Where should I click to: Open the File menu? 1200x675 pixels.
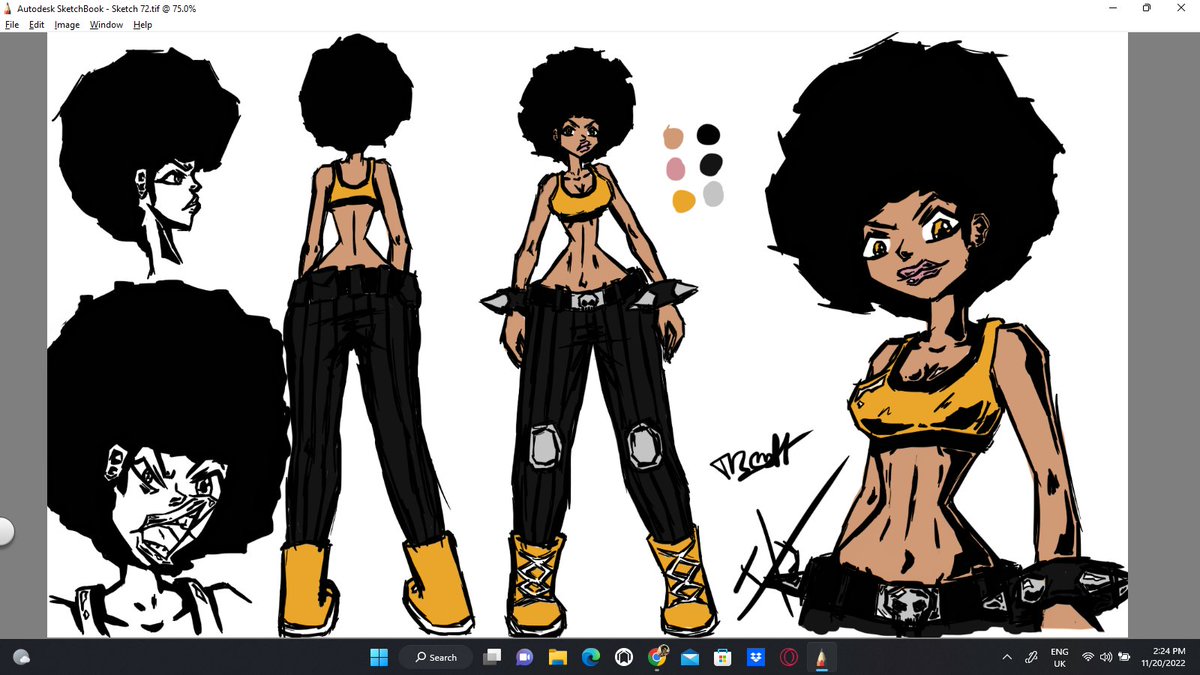pos(12,24)
